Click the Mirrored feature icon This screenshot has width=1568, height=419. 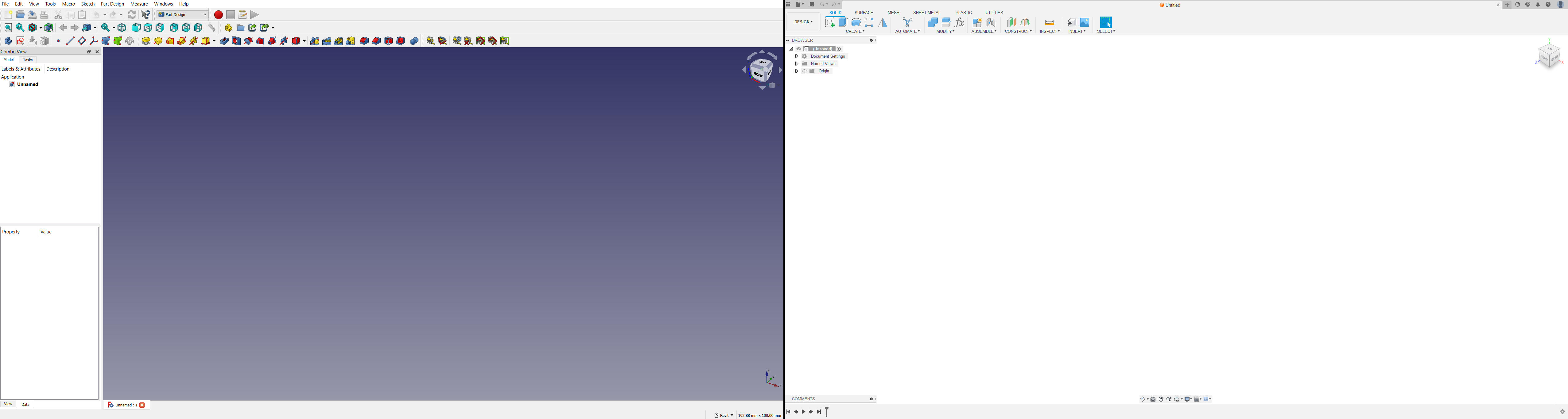tap(315, 41)
